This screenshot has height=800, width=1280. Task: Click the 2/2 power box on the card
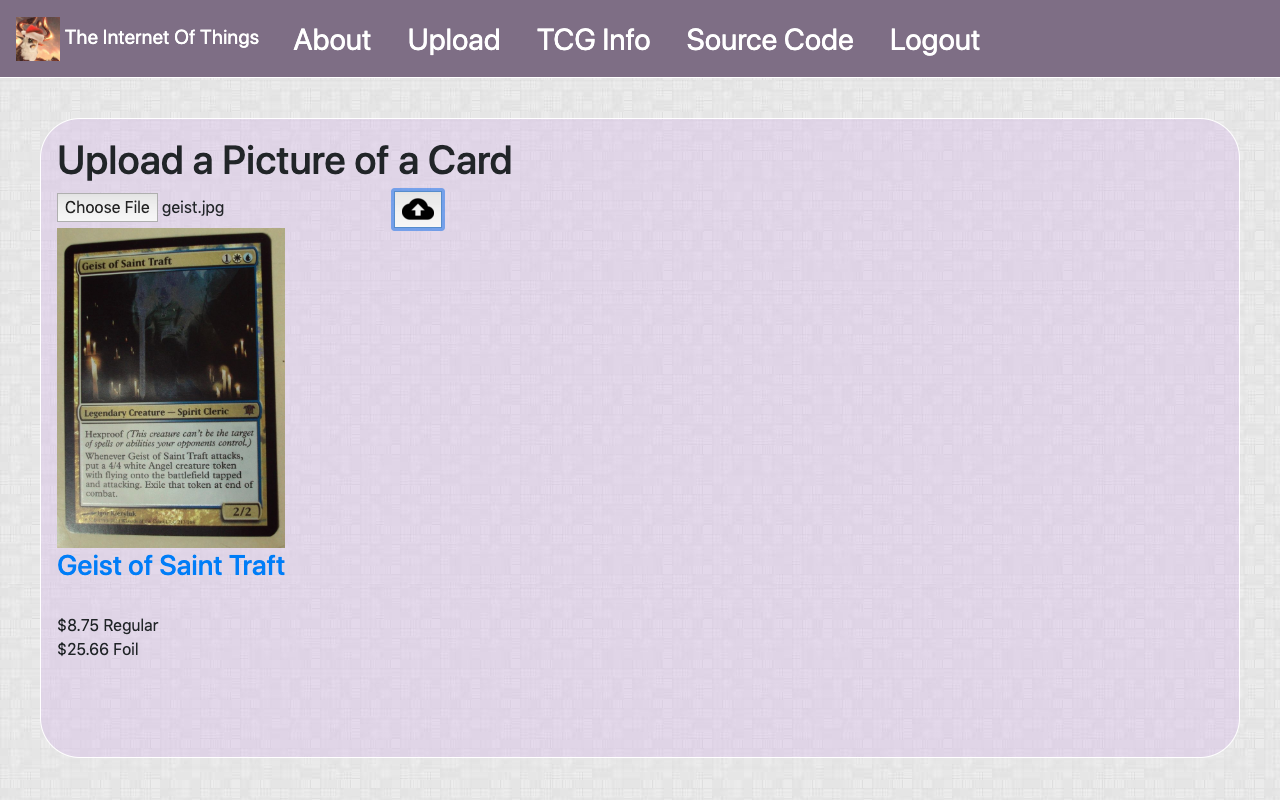tap(242, 511)
